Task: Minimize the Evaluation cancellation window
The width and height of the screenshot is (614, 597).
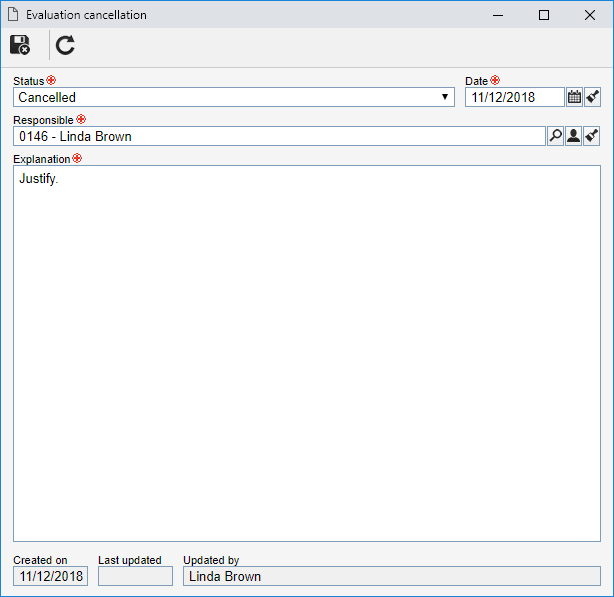Action: coord(498,15)
